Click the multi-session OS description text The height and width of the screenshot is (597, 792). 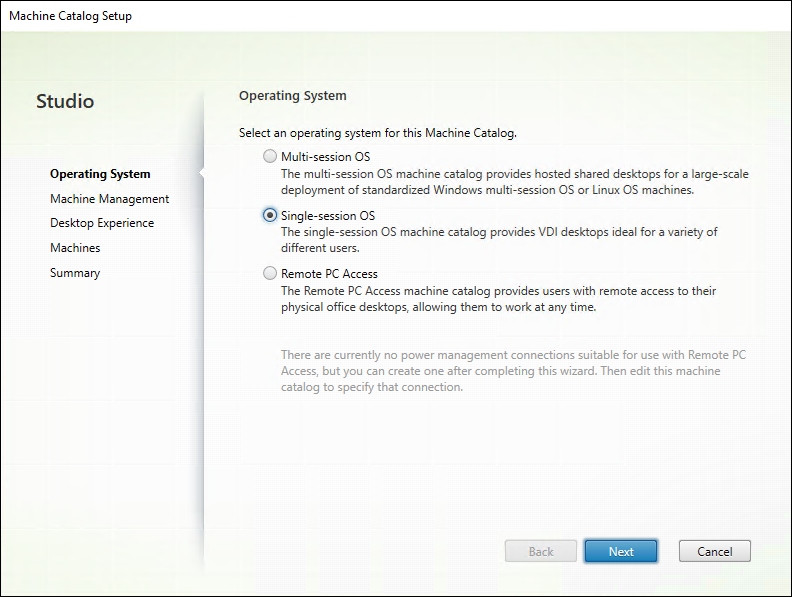tap(515, 182)
